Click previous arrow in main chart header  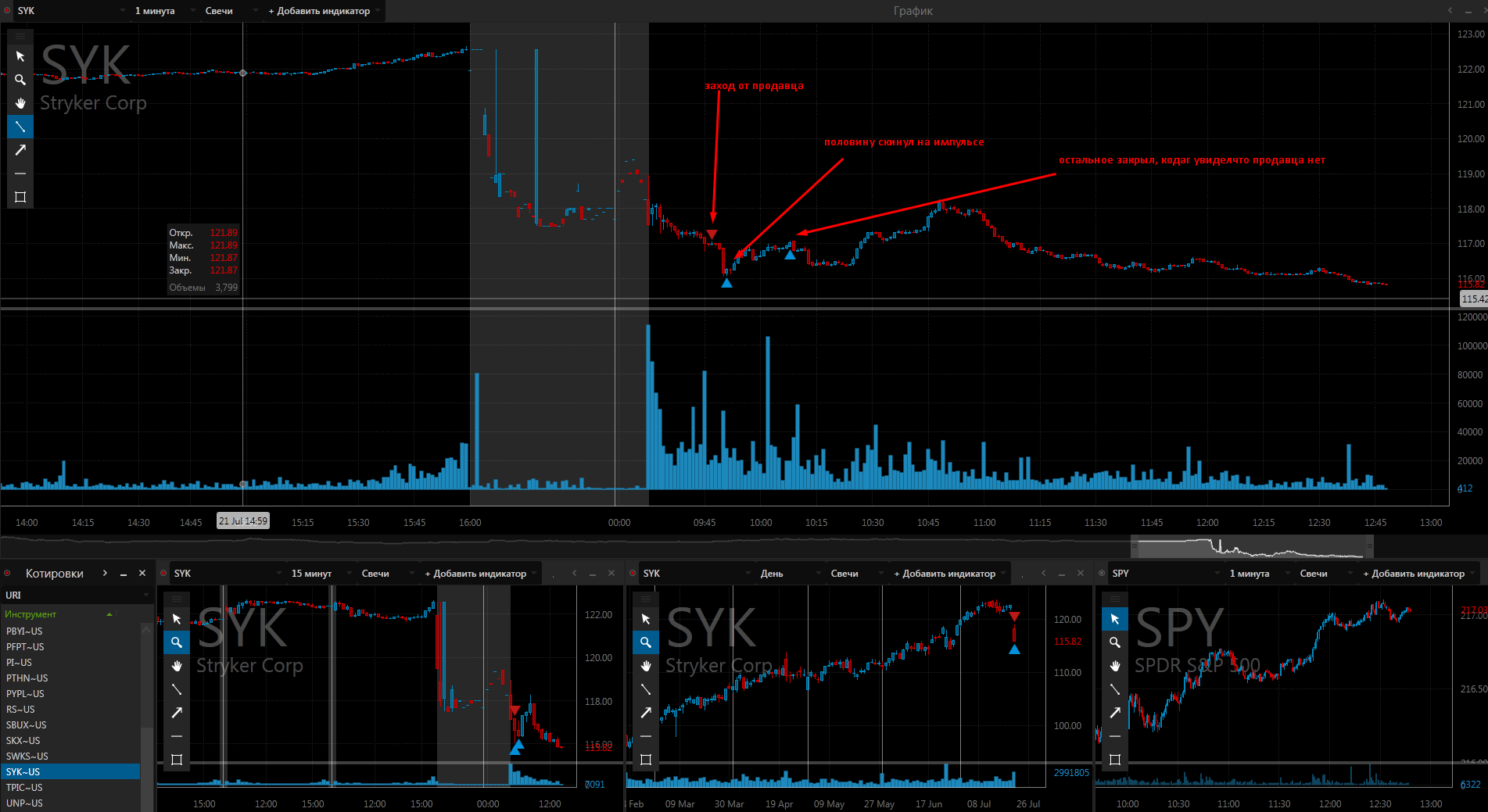point(1450,11)
